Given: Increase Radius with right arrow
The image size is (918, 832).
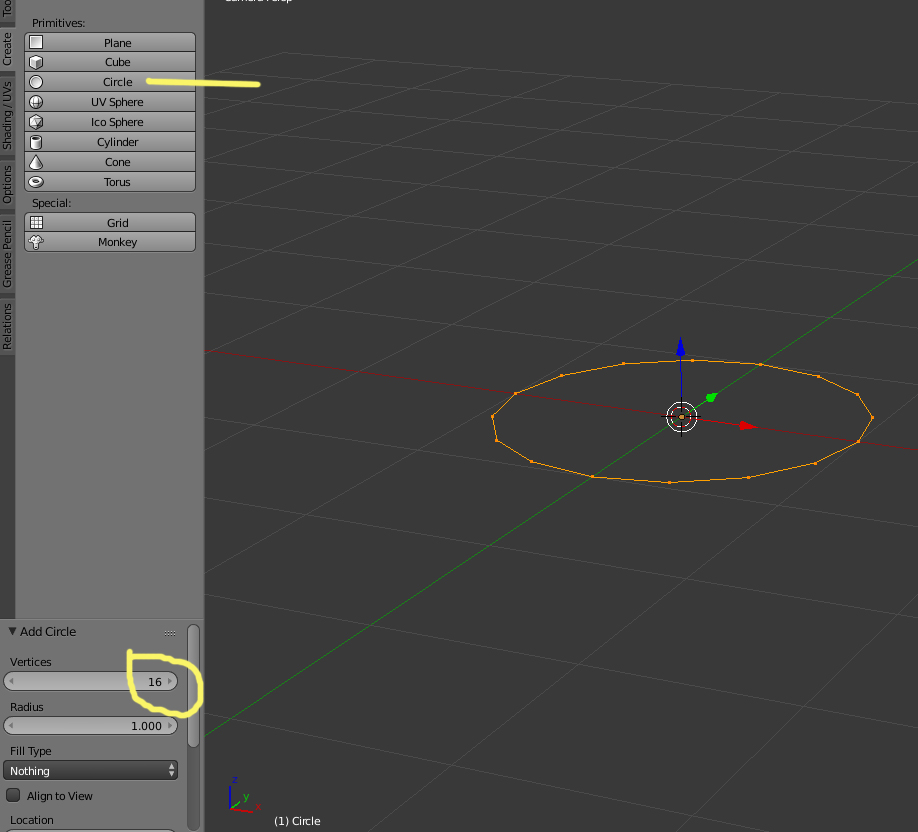Looking at the screenshot, I should (170, 725).
